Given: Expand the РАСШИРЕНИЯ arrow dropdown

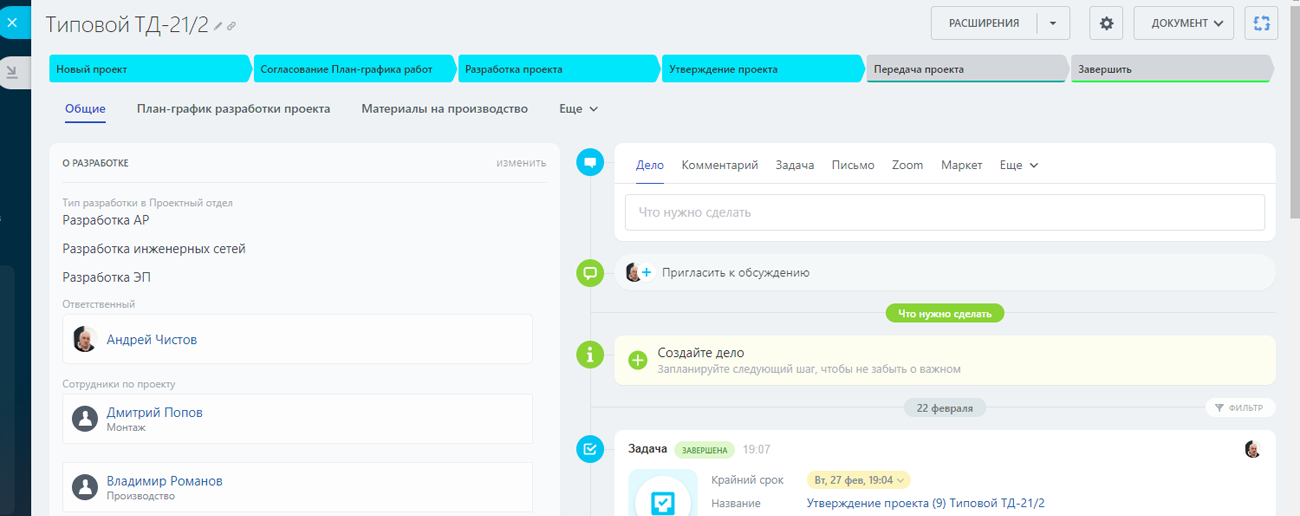Looking at the screenshot, I should click(1052, 23).
